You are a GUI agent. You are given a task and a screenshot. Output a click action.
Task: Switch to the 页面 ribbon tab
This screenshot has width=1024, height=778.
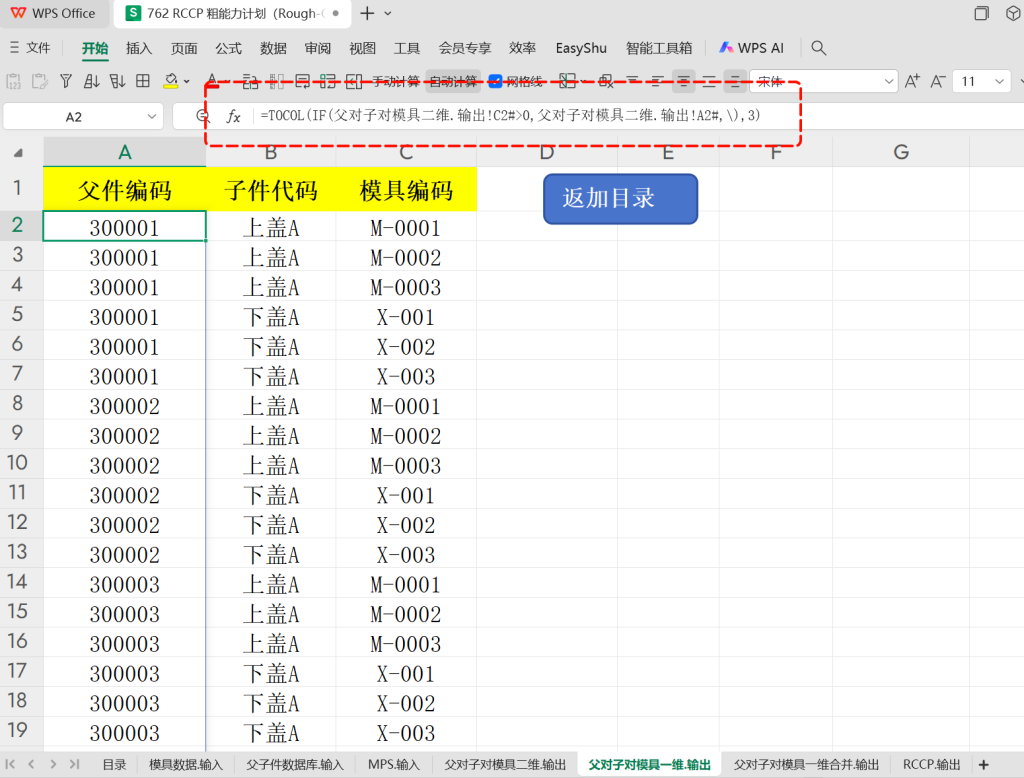184,48
